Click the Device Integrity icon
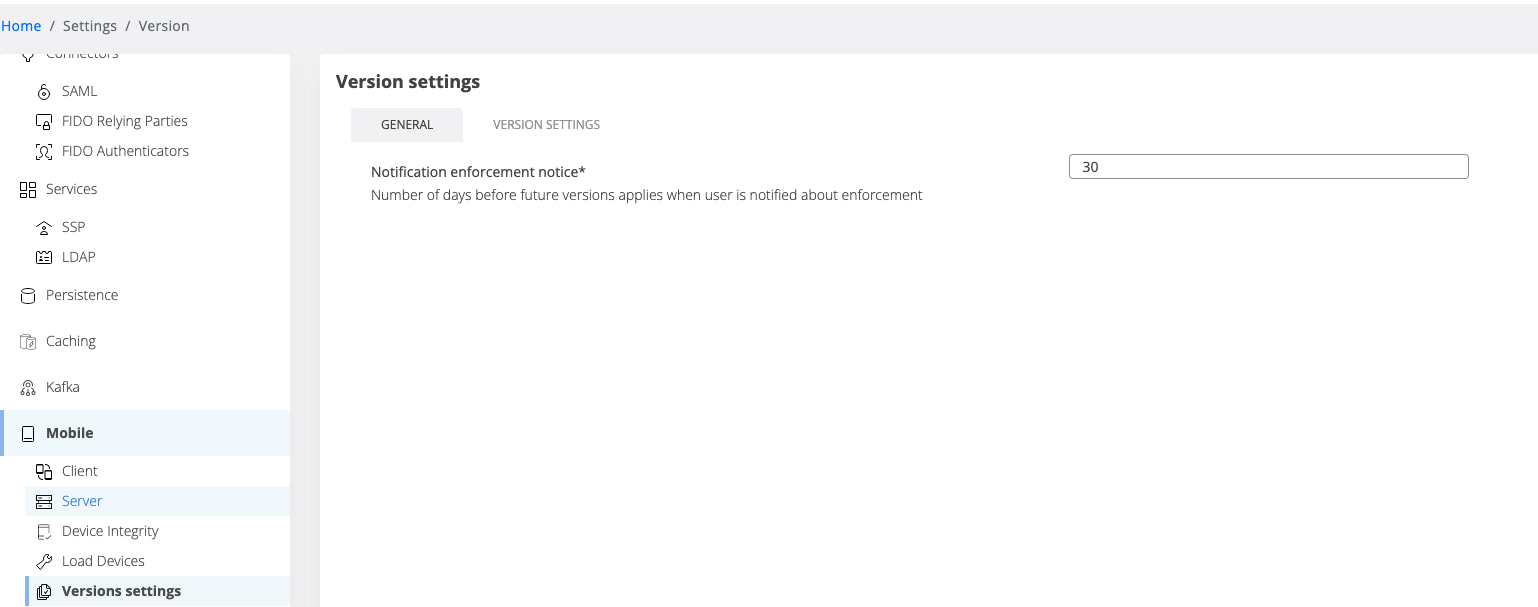This screenshot has width=1538, height=607. 44,532
